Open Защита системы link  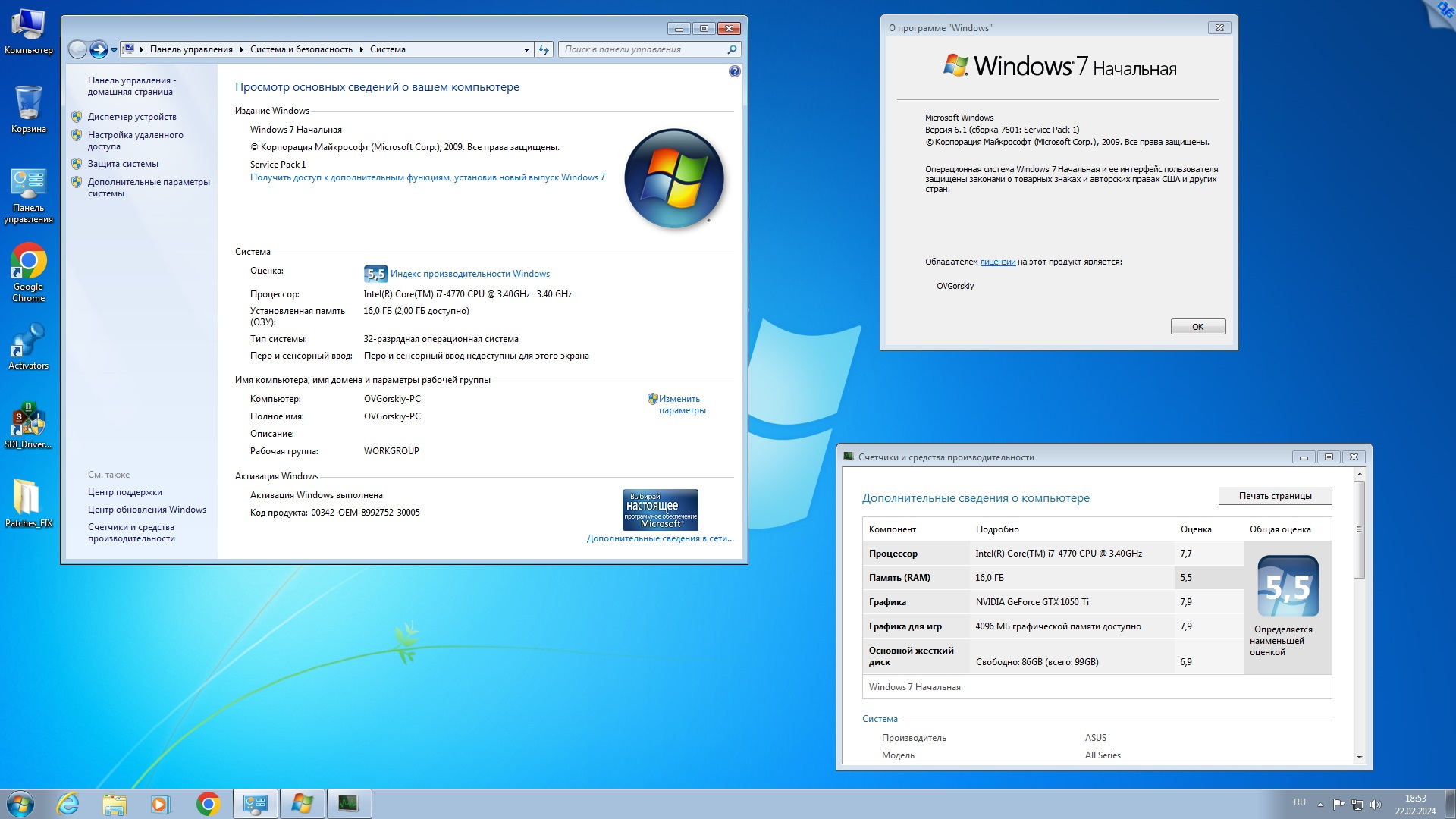123,164
